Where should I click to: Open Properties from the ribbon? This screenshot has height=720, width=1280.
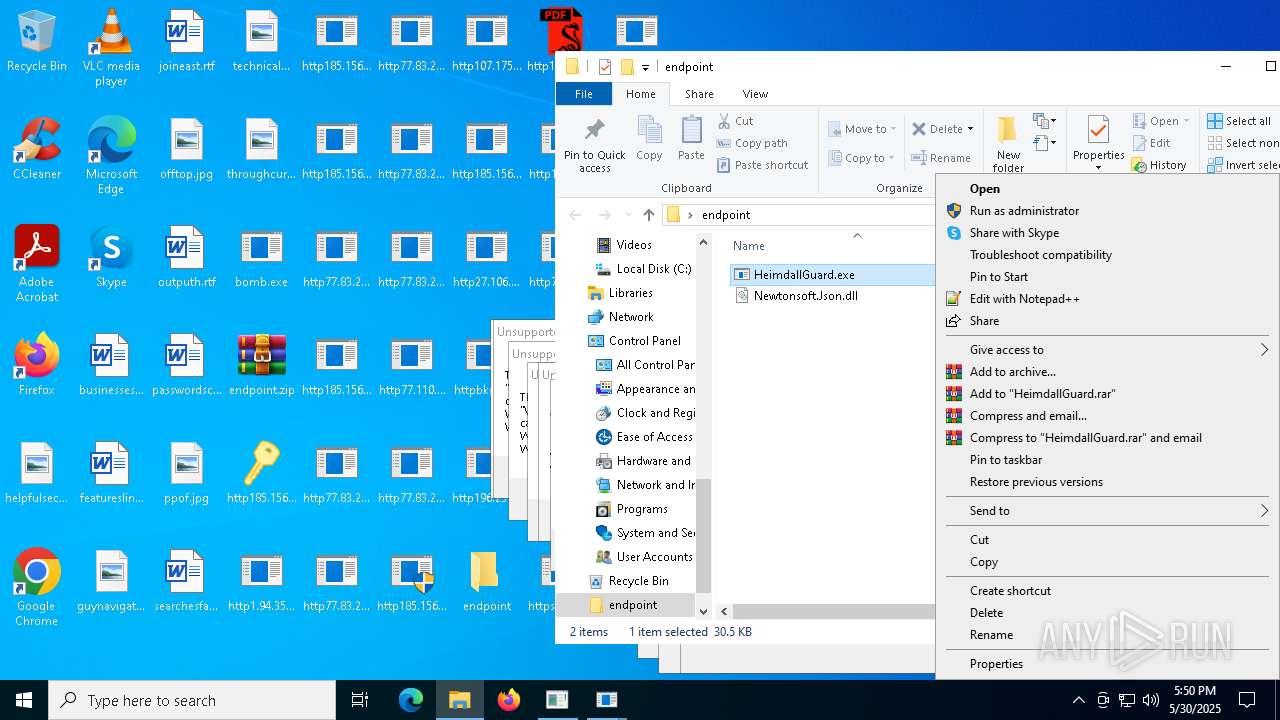click(x=1098, y=140)
